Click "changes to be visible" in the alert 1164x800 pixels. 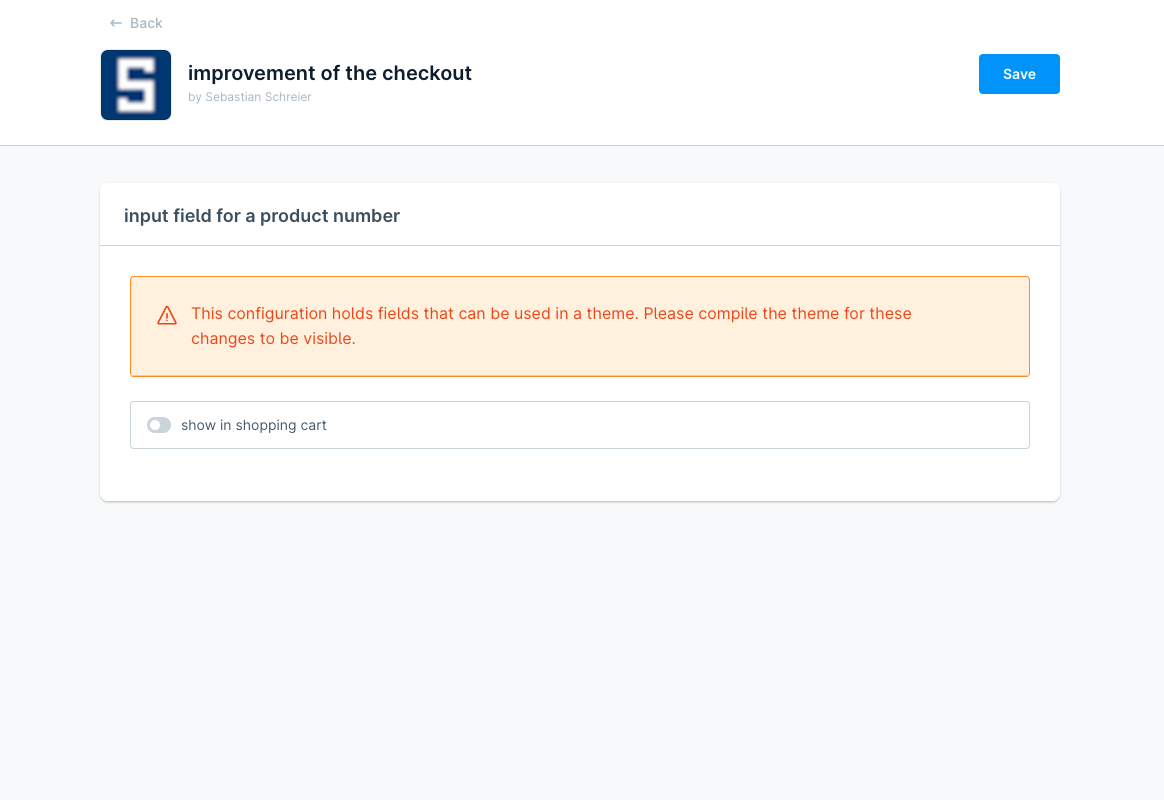[x=273, y=338]
